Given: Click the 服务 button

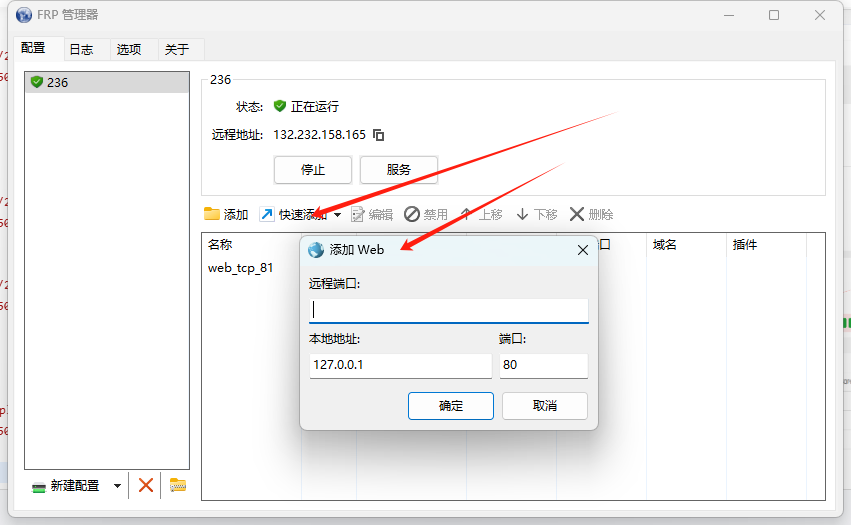Looking at the screenshot, I should [398, 169].
